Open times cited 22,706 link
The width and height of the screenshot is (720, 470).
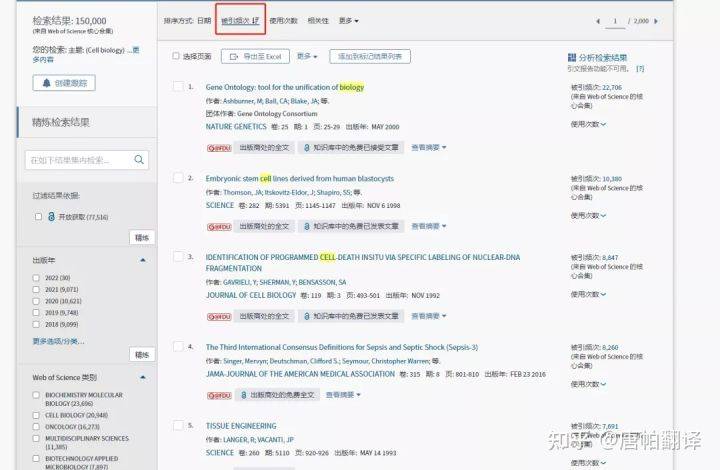click(612, 87)
